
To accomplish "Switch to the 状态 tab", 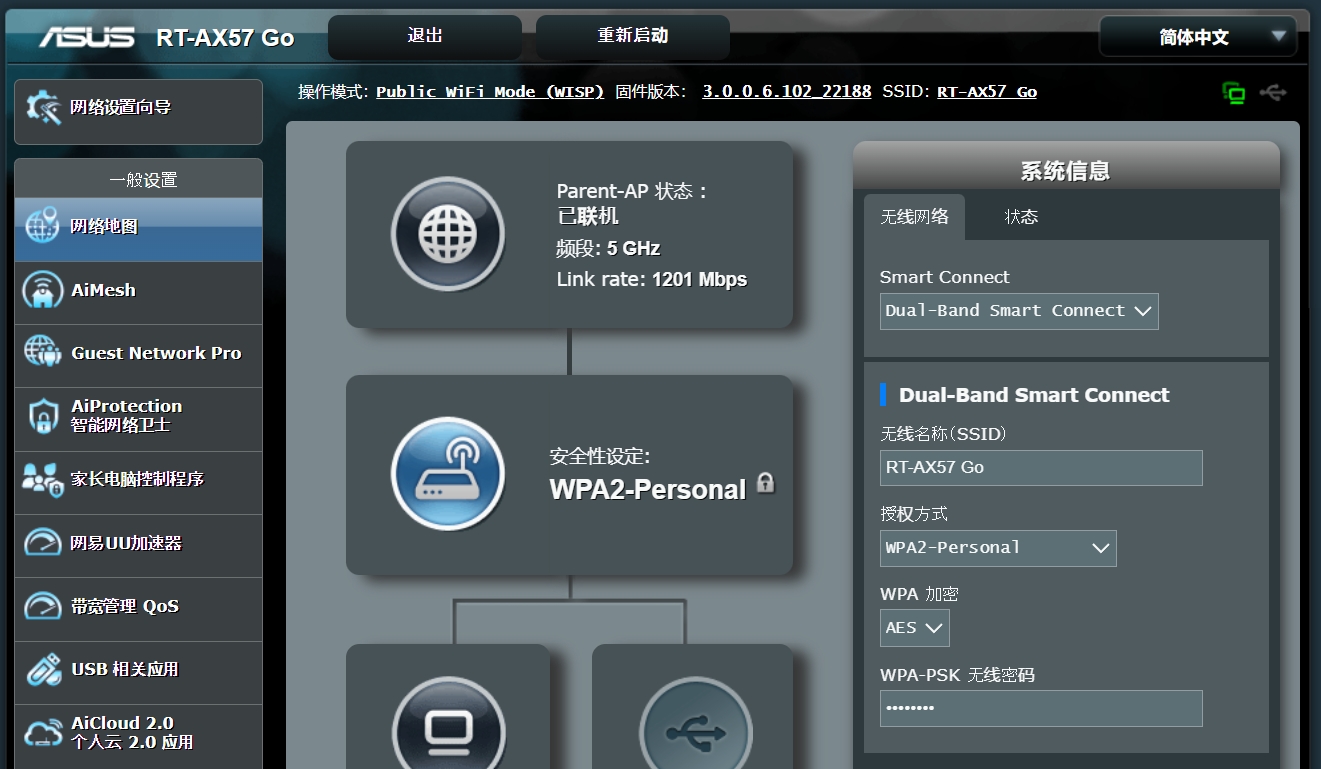I will click(1021, 217).
